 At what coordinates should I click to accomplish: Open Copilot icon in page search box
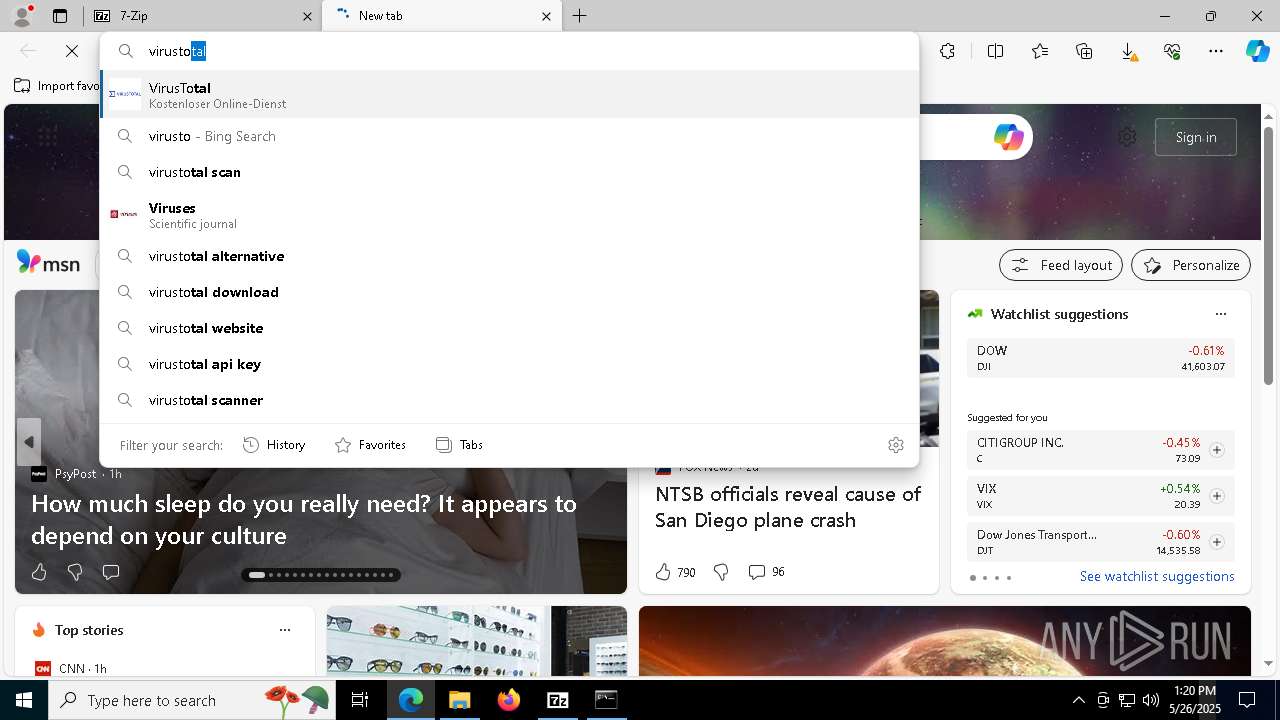1008,137
